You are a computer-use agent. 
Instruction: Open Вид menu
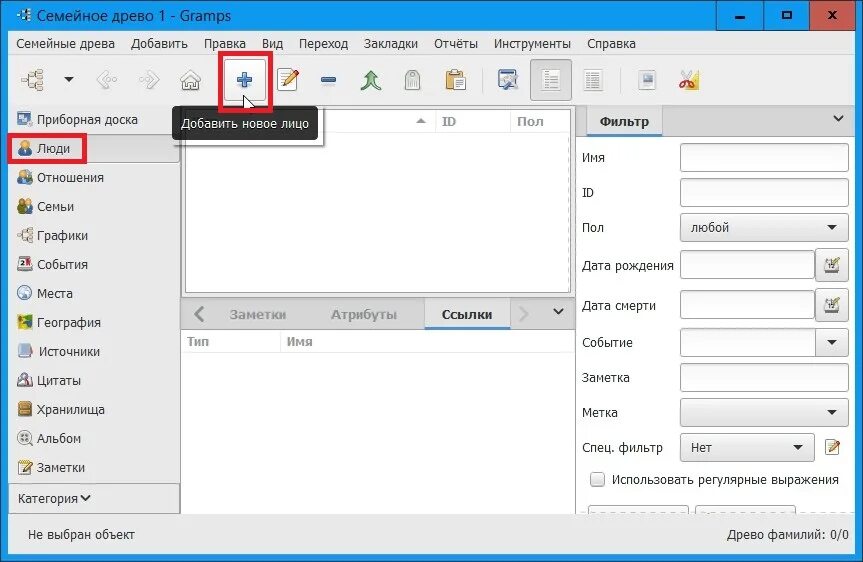point(272,43)
